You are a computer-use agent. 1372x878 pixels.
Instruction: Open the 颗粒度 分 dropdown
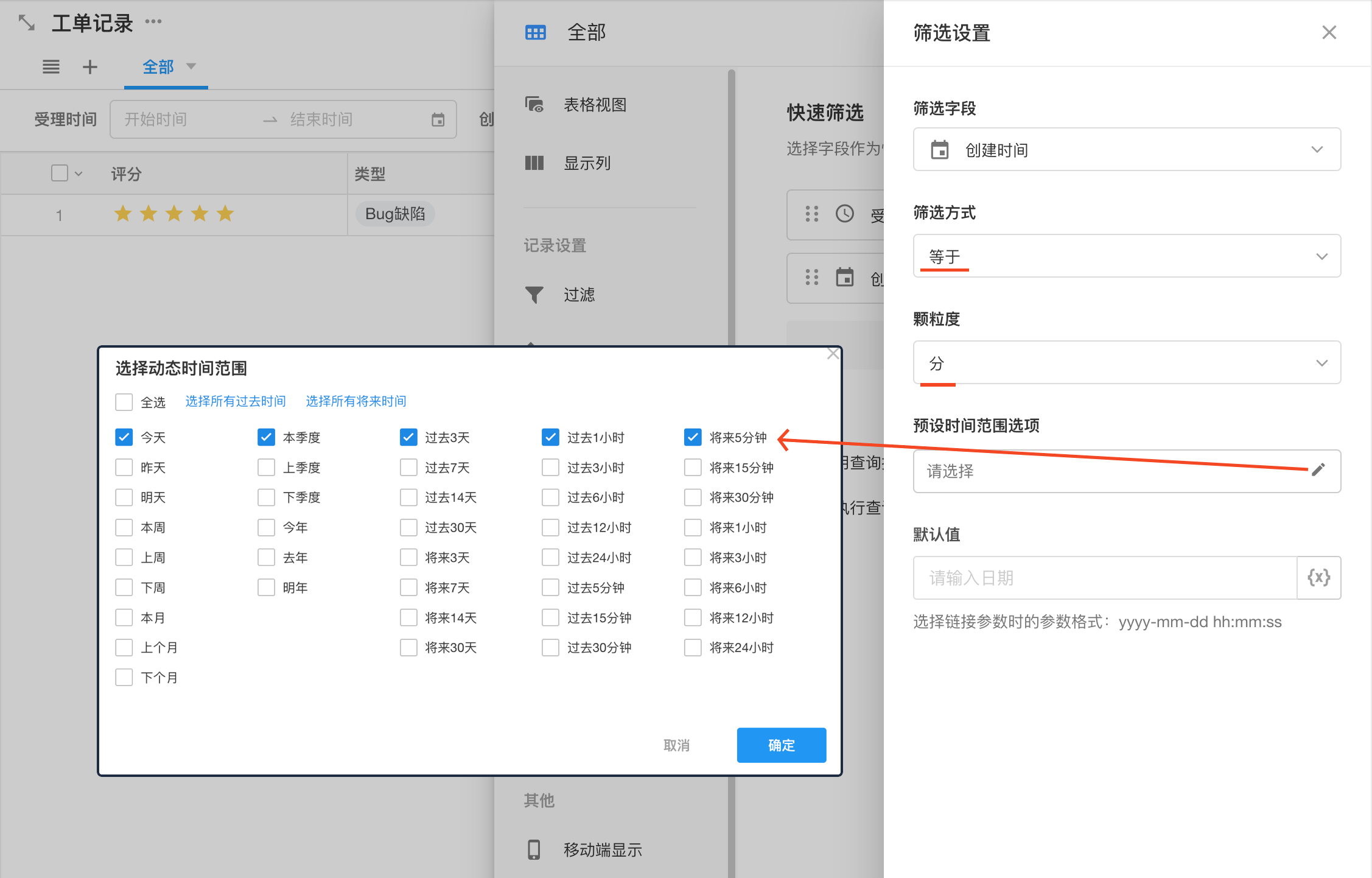pos(1126,363)
